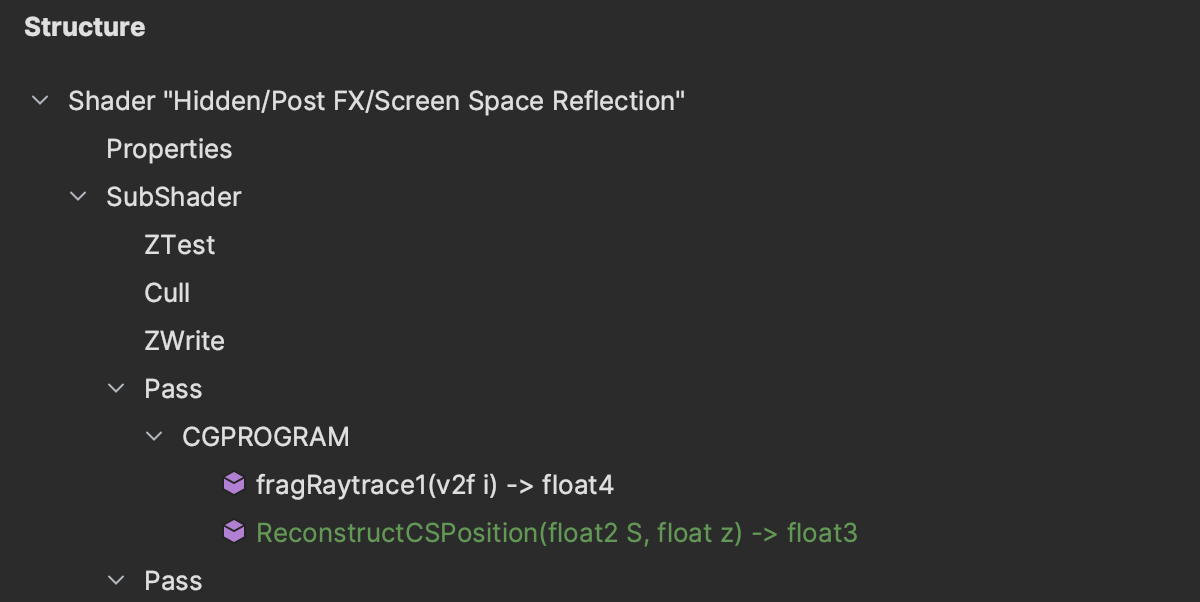This screenshot has width=1200, height=602.
Task: Navigate to fragRaytrace1(v2f i) function text
Action: 434,485
